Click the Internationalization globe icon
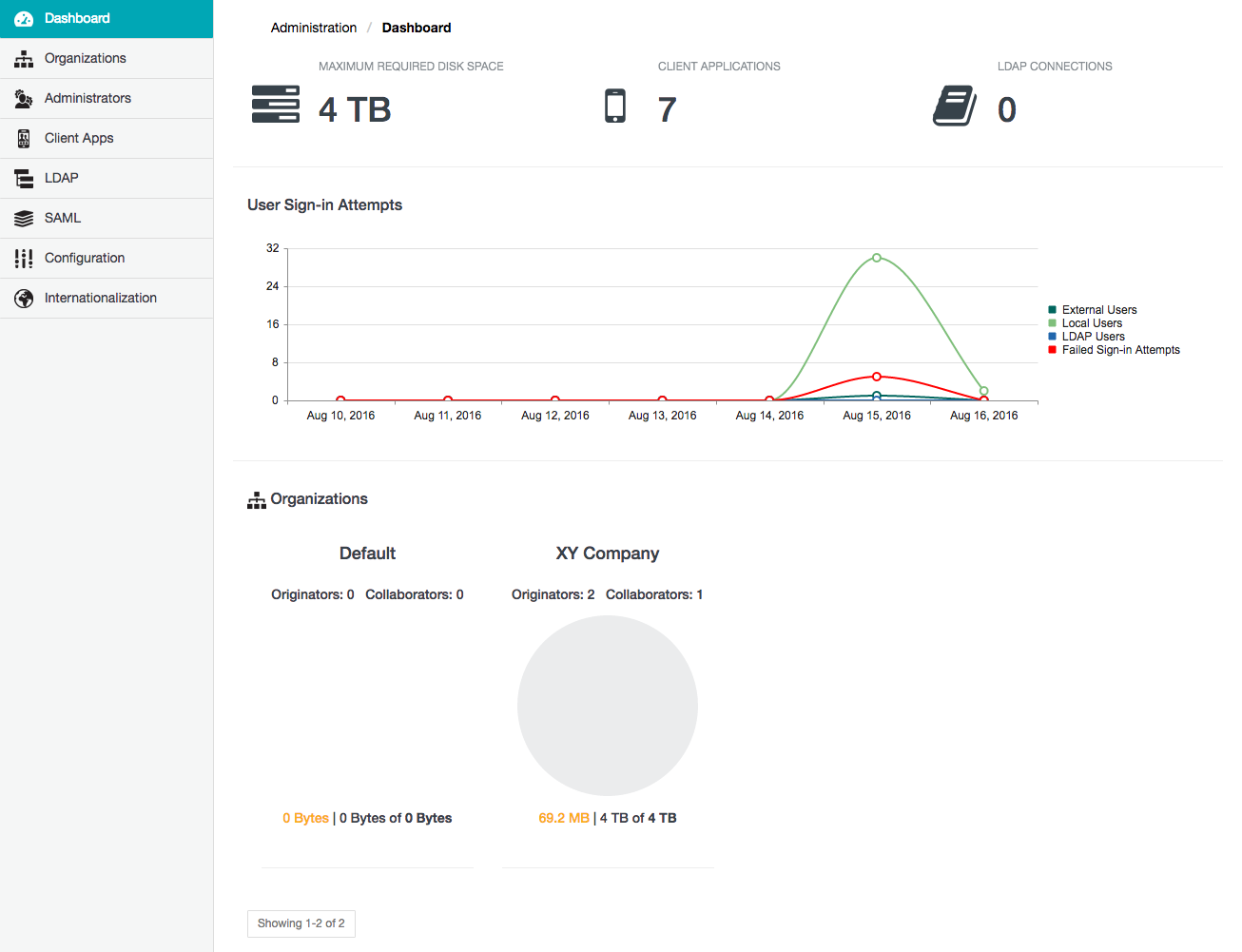This screenshot has width=1242, height=952. coord(24,299)
